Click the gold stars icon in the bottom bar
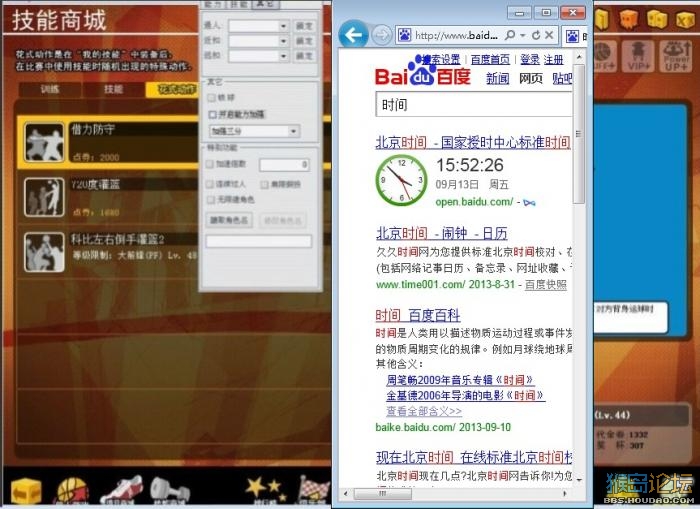This screenshot has height=509, width=700. point(266,490)
